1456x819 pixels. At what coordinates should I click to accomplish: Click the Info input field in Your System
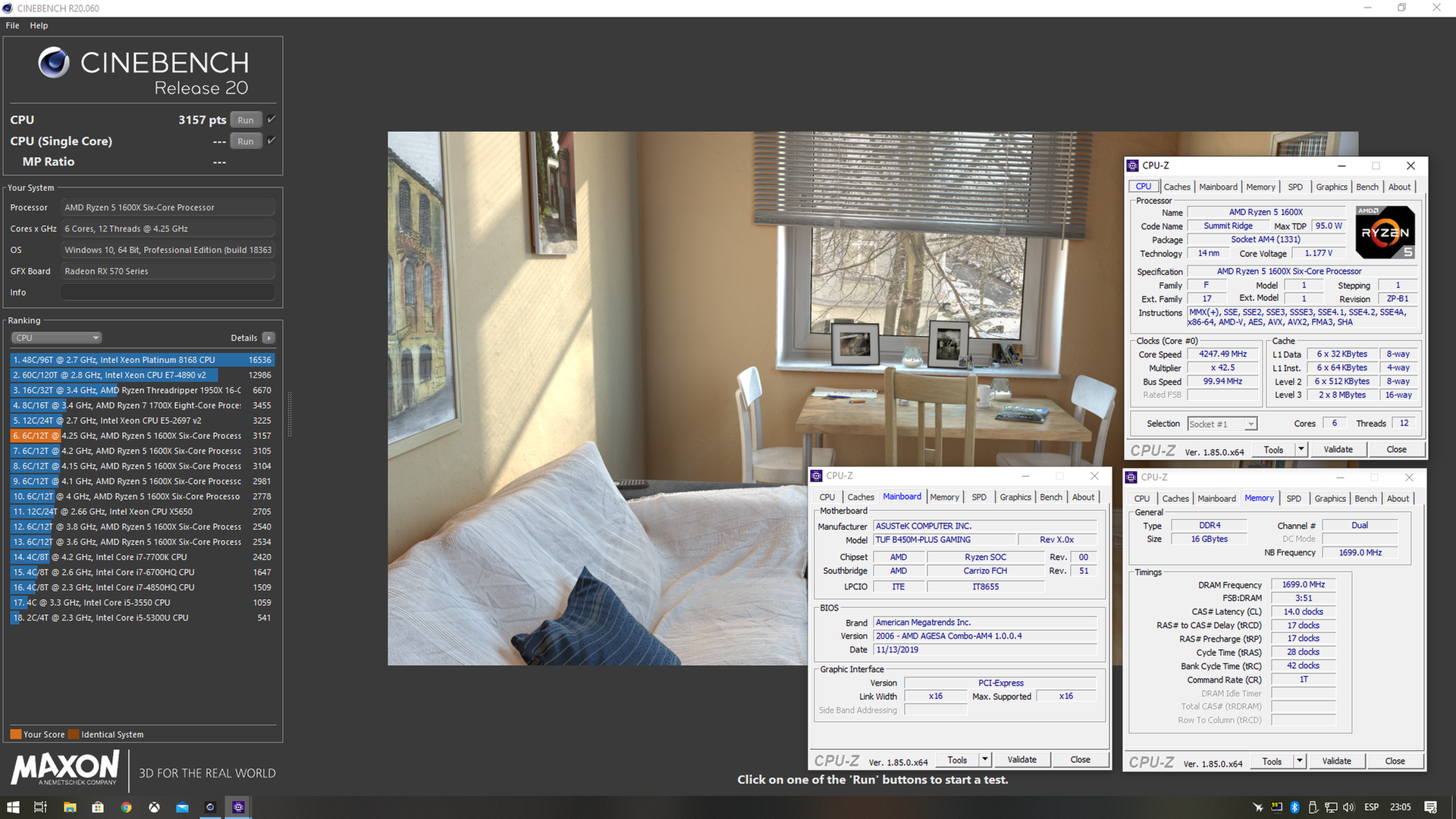168,292
